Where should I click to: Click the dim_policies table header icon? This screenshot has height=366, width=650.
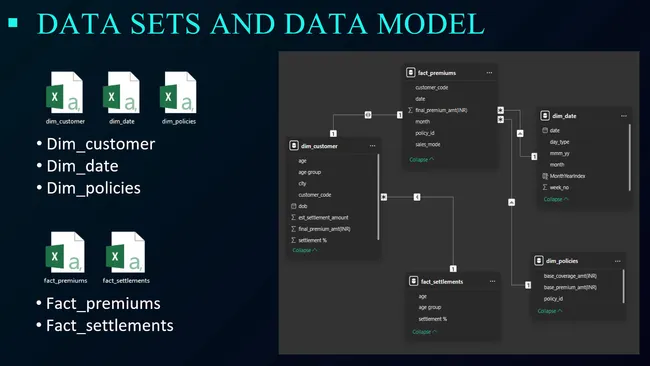coord(538,261)
